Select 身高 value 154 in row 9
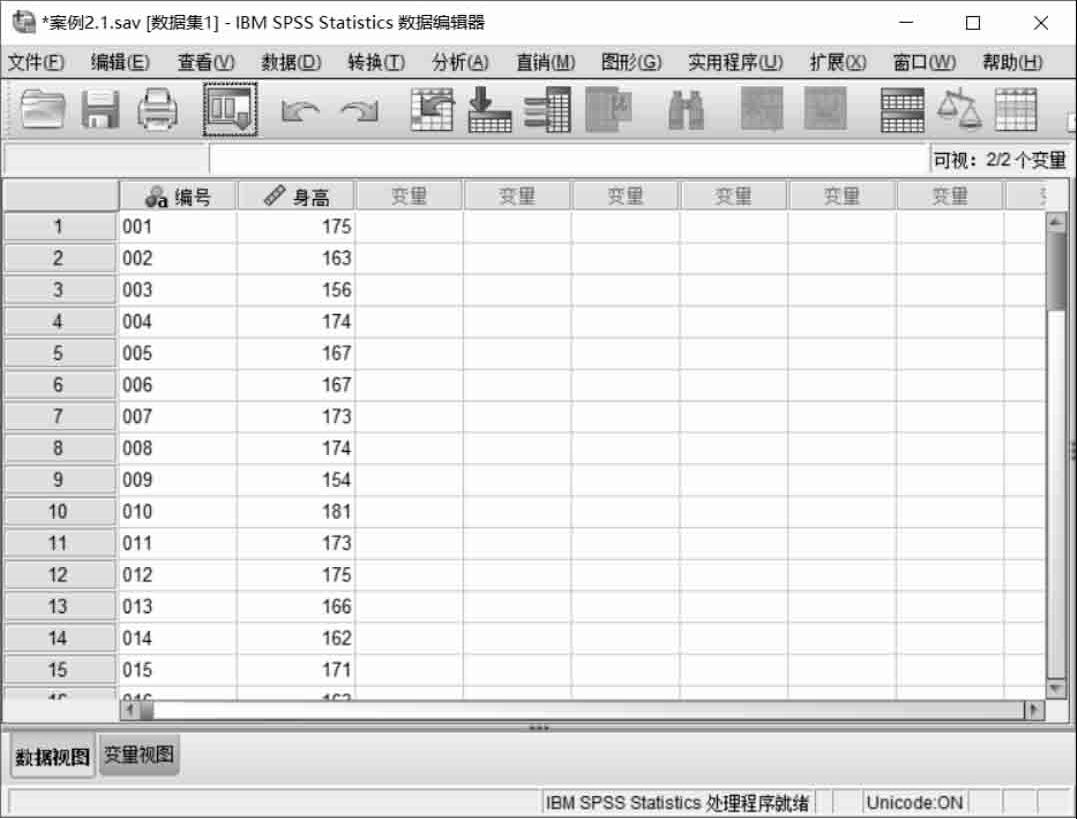 (296, 480)
